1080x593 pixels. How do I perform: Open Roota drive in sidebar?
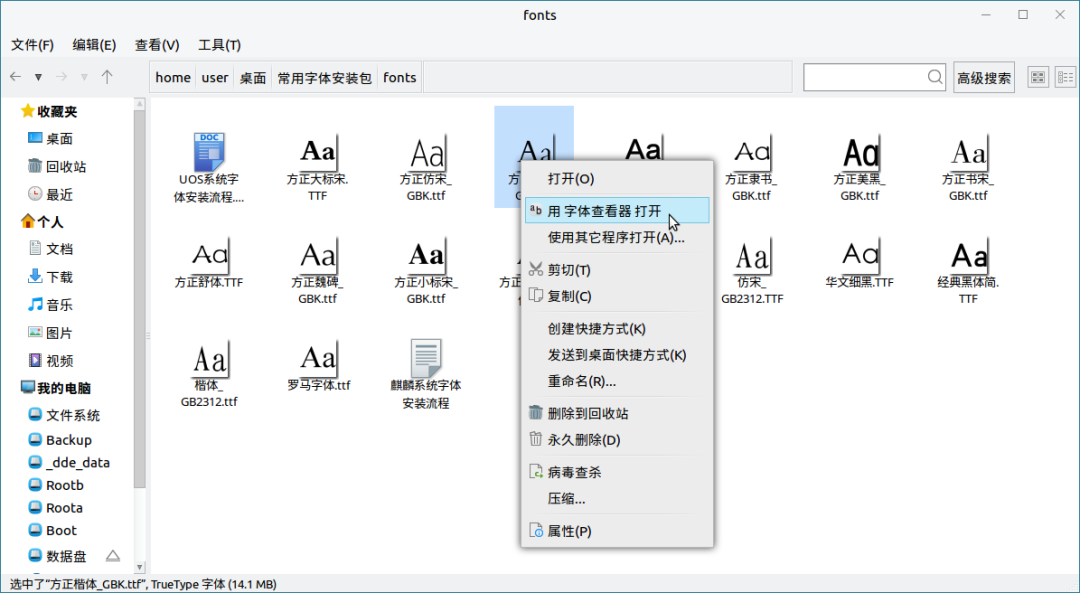(x=55, y=508)
